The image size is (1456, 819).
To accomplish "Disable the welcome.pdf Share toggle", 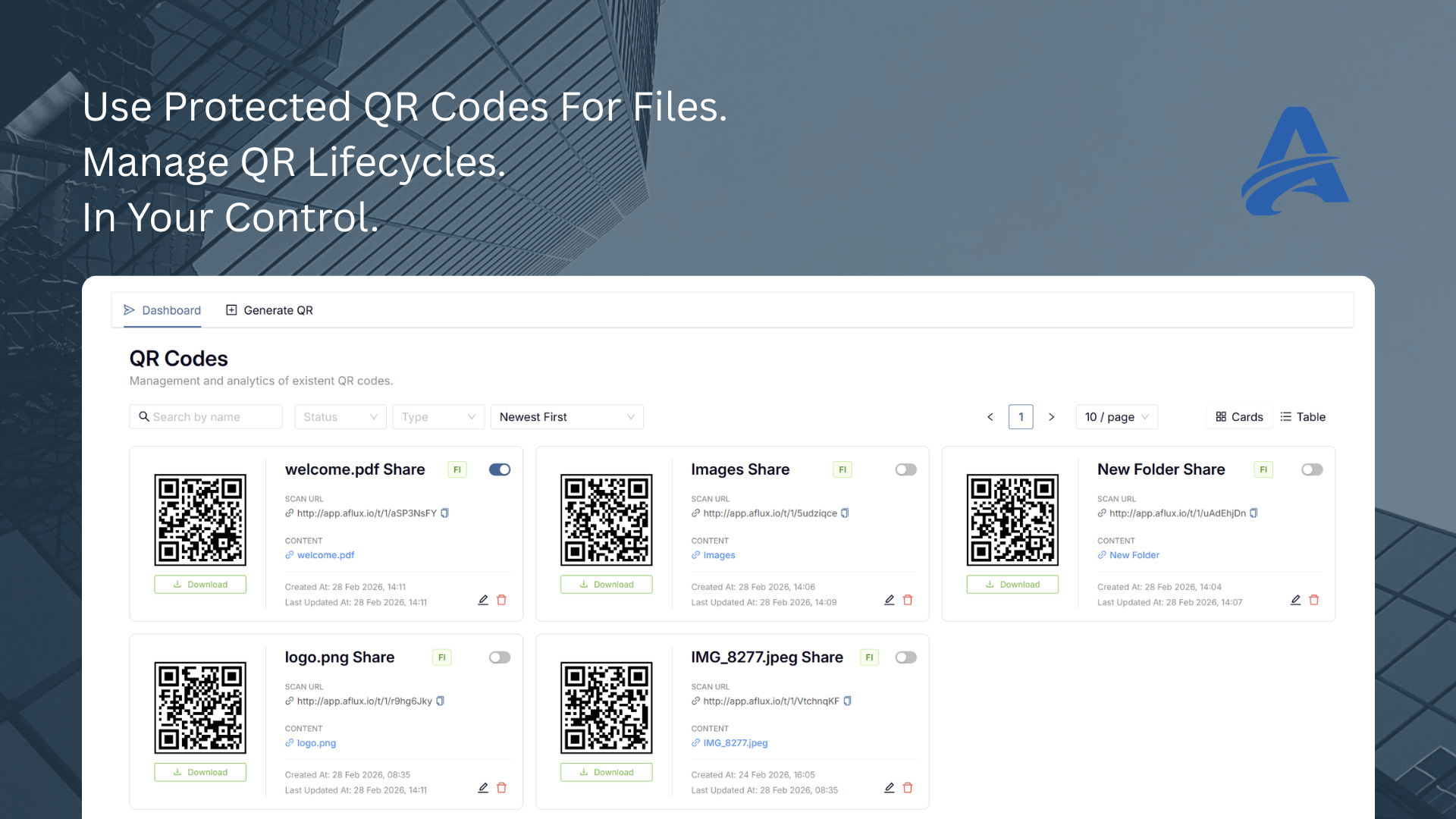I will pos(500,470).
